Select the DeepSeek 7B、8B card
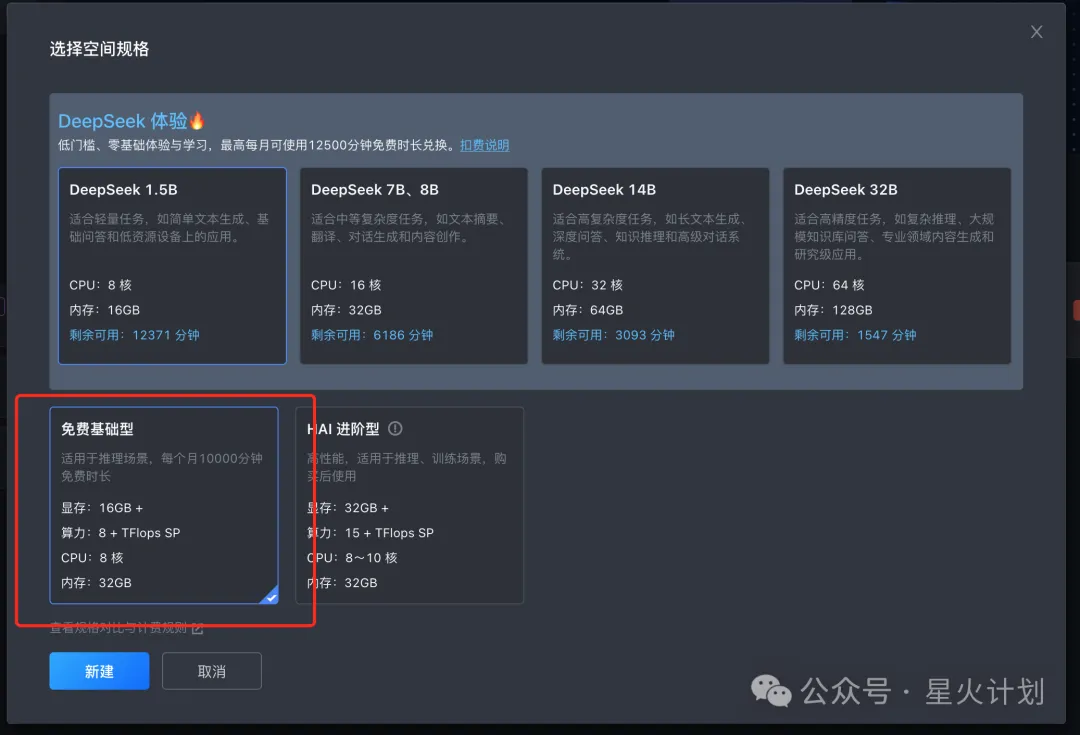The width and height of the screenshot is (1080, 735). (x=413, y=266)
